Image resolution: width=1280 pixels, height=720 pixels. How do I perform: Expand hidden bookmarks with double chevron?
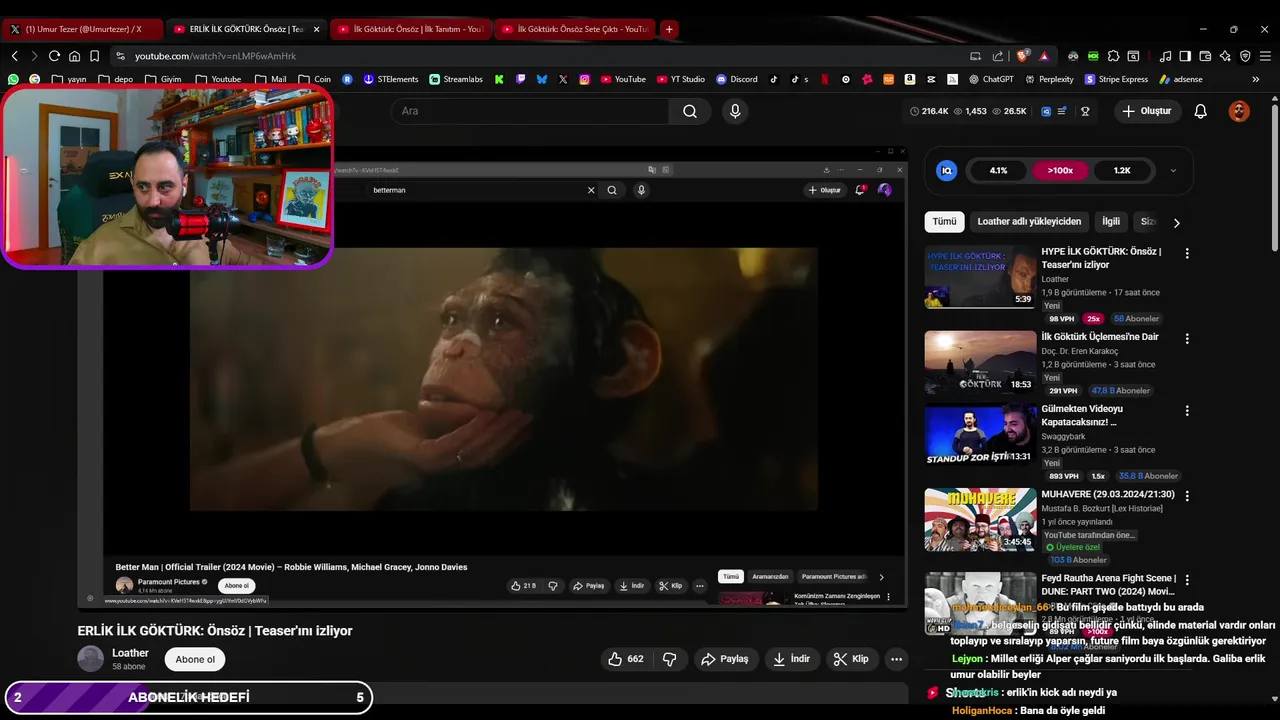point(1256,79)
